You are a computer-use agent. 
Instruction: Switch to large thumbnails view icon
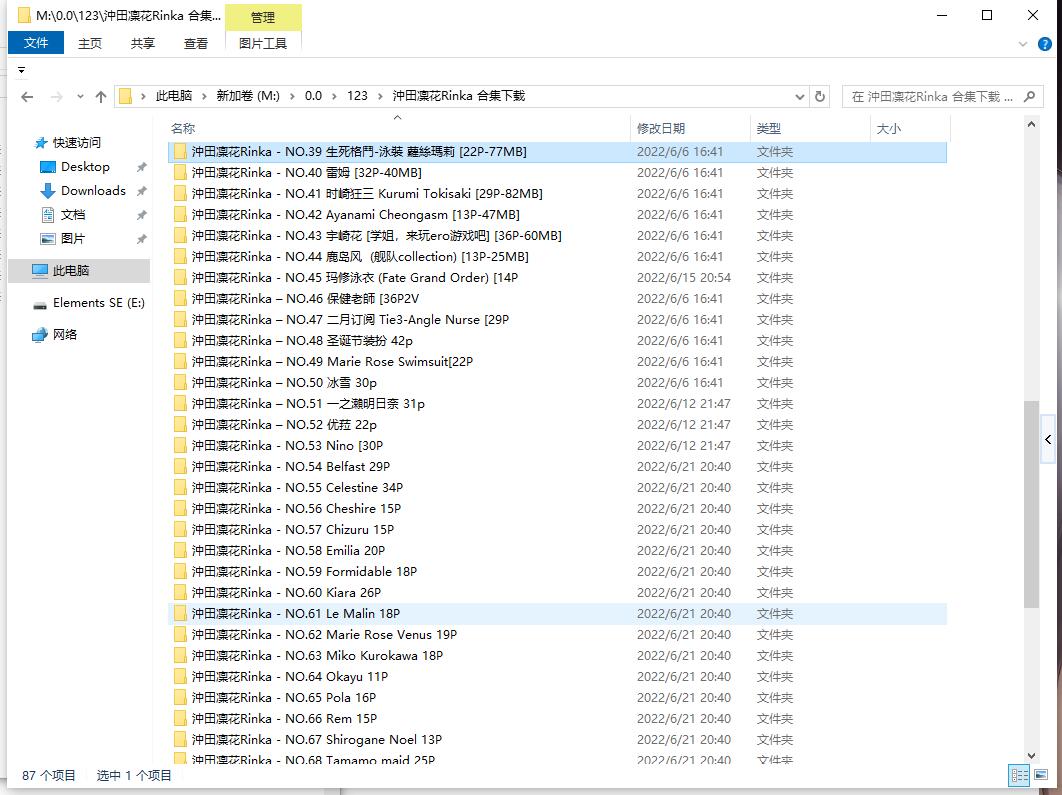pos(1040,775)
